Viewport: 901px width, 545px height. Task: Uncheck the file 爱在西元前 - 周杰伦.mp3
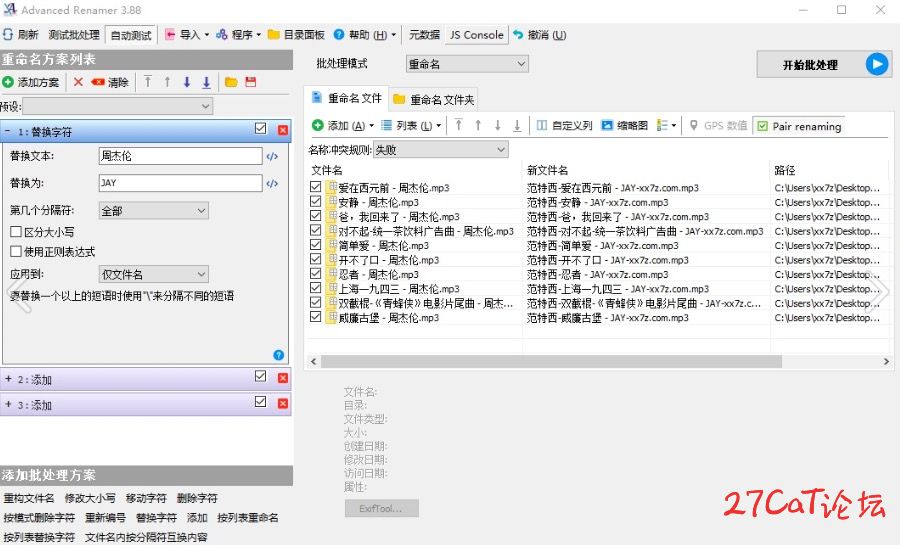coord(315,187)
